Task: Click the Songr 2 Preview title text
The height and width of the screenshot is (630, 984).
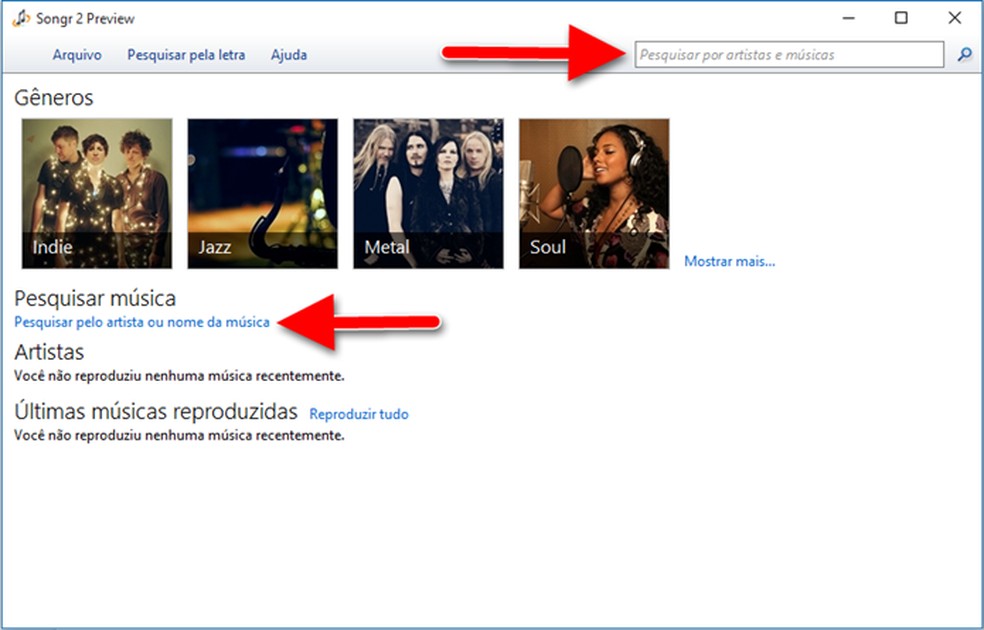Action: click(x=85, y=19)
